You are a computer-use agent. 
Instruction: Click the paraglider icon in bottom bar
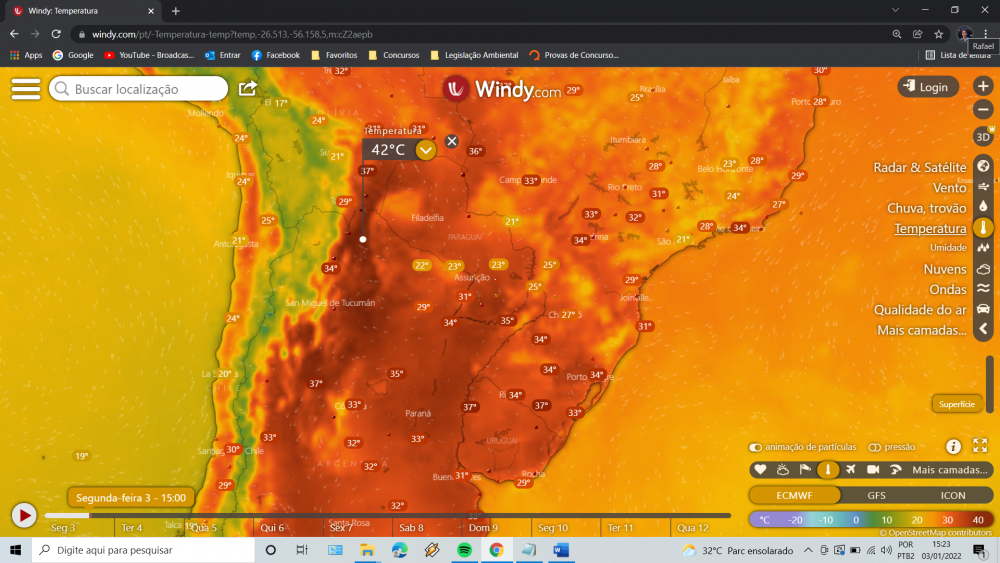(x=895, y=470)
